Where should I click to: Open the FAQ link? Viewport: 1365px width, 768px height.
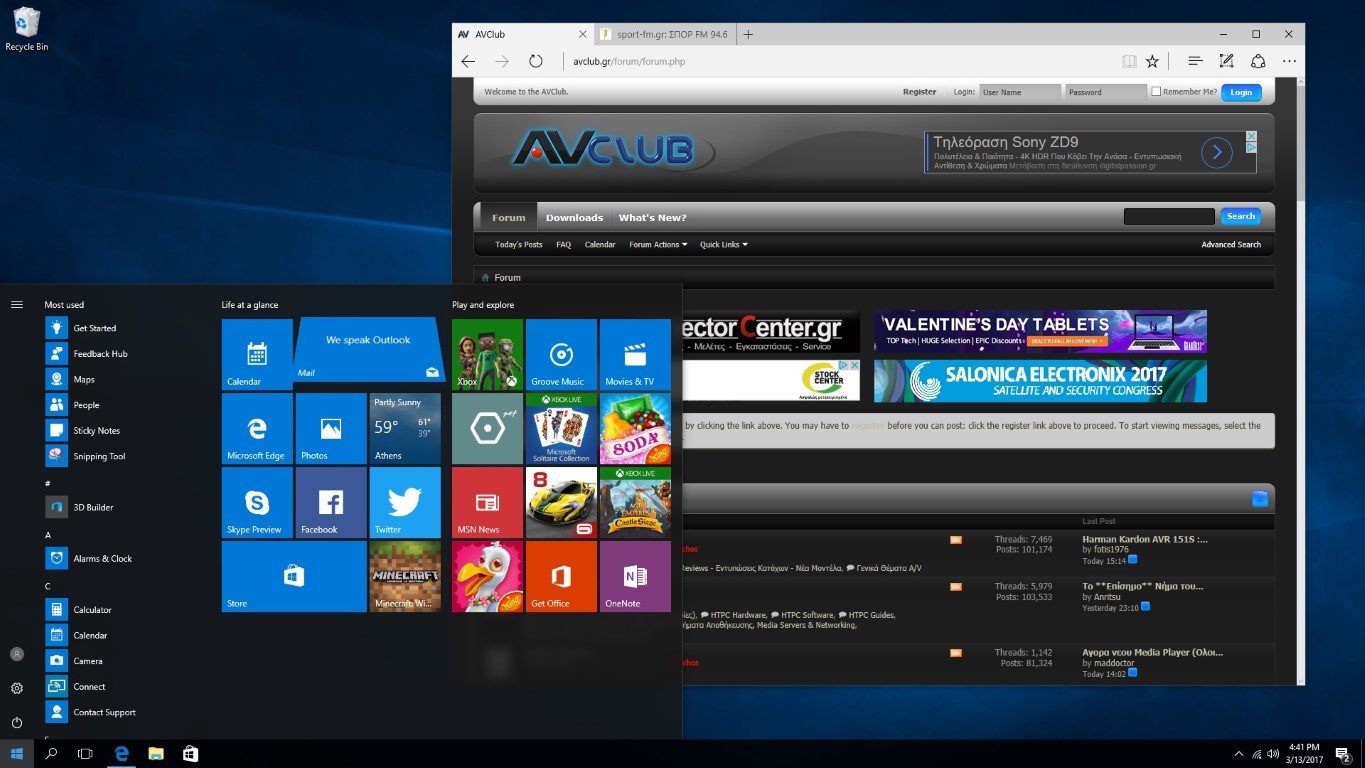coord(563,244)
